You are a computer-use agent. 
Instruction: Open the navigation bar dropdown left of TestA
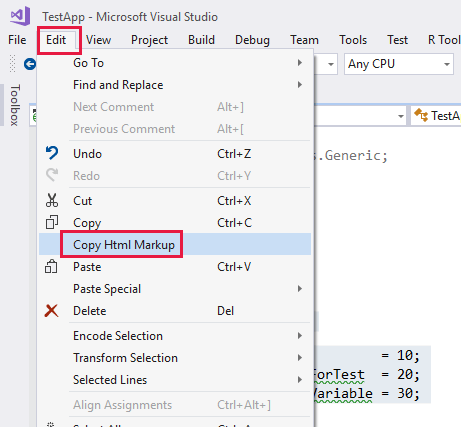[401, 116]
